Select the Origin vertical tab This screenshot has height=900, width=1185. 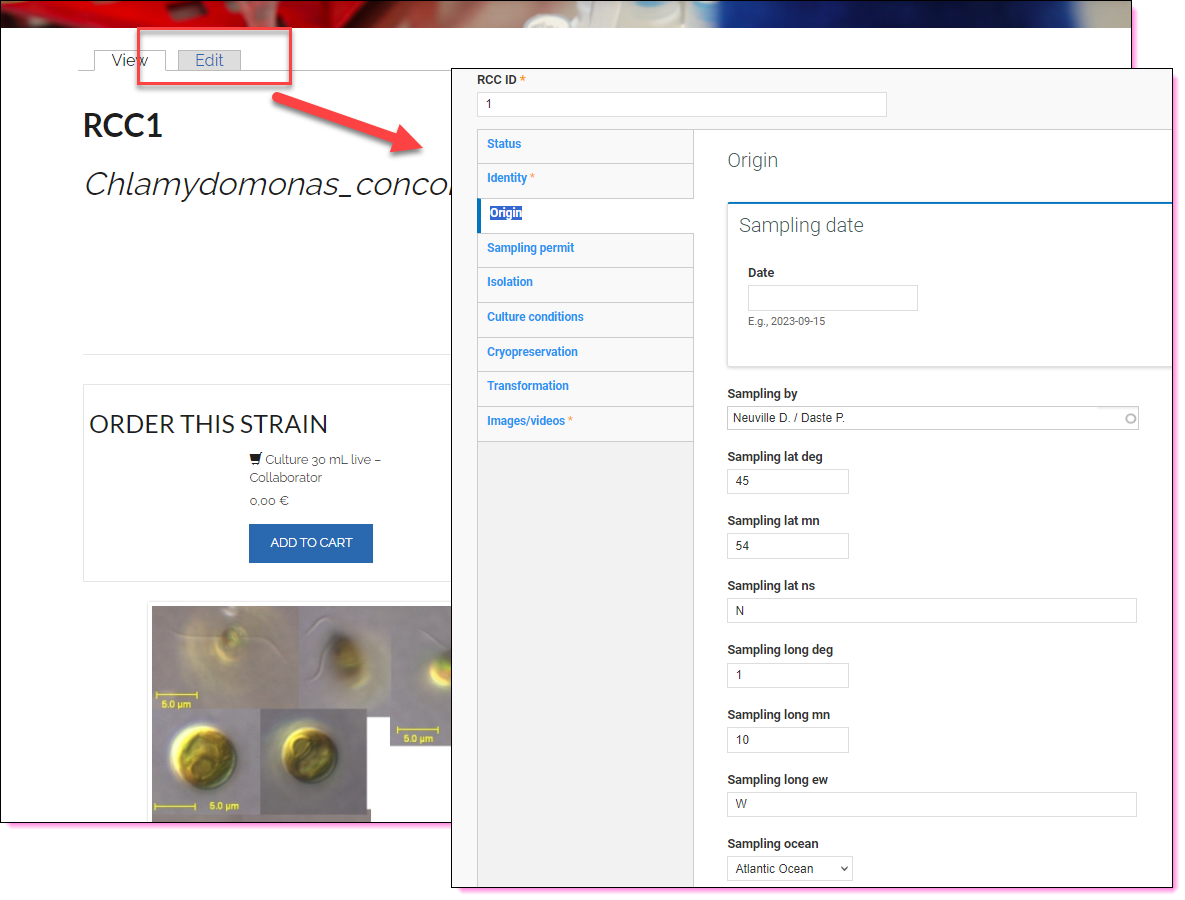(506, 213)
